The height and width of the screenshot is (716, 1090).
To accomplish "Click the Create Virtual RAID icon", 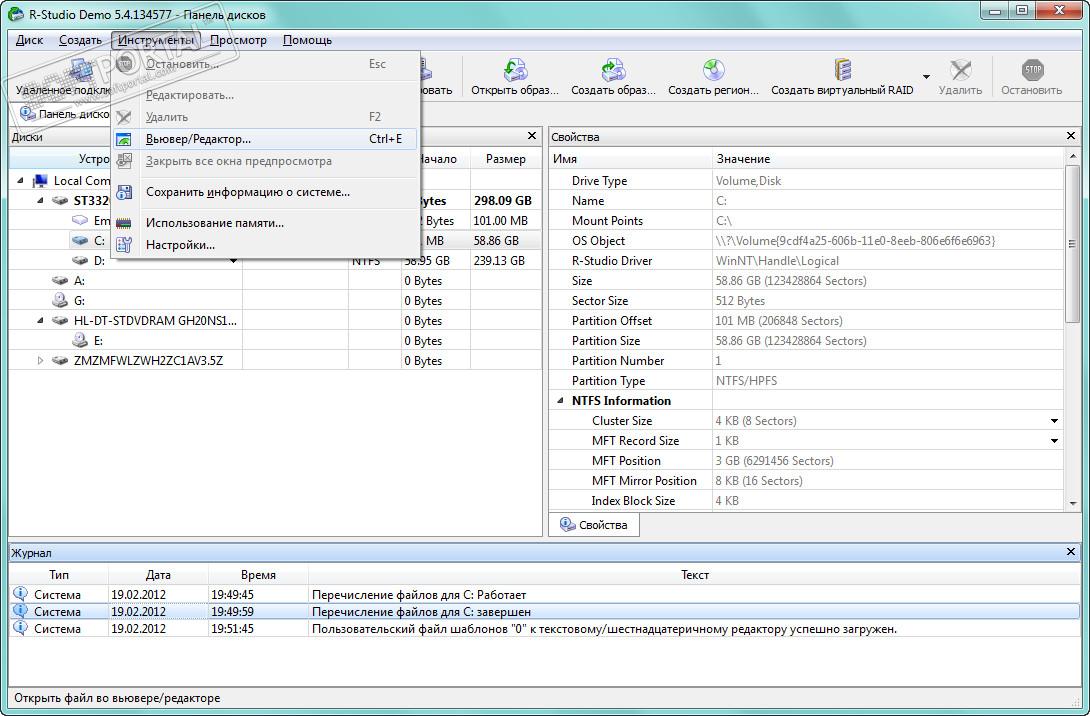I will tap(842, 71).
